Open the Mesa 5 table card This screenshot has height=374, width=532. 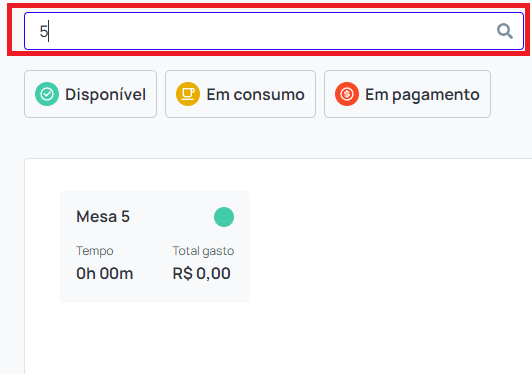point(155,247)
